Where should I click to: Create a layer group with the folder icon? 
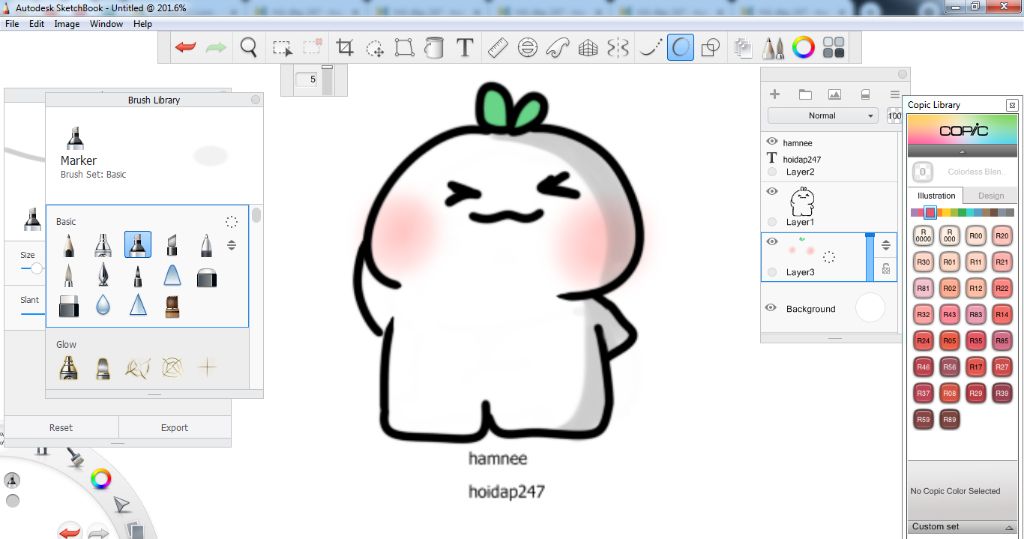tap(805, 94)
